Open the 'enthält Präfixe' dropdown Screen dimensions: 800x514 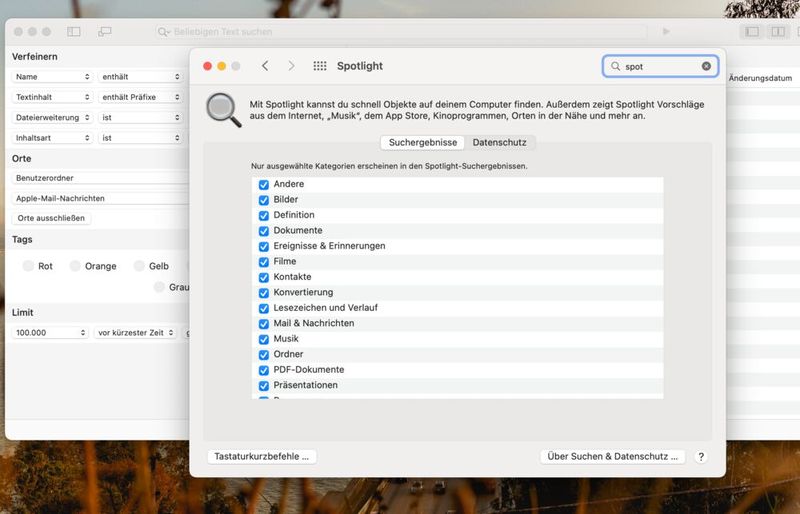pos(140,97)
